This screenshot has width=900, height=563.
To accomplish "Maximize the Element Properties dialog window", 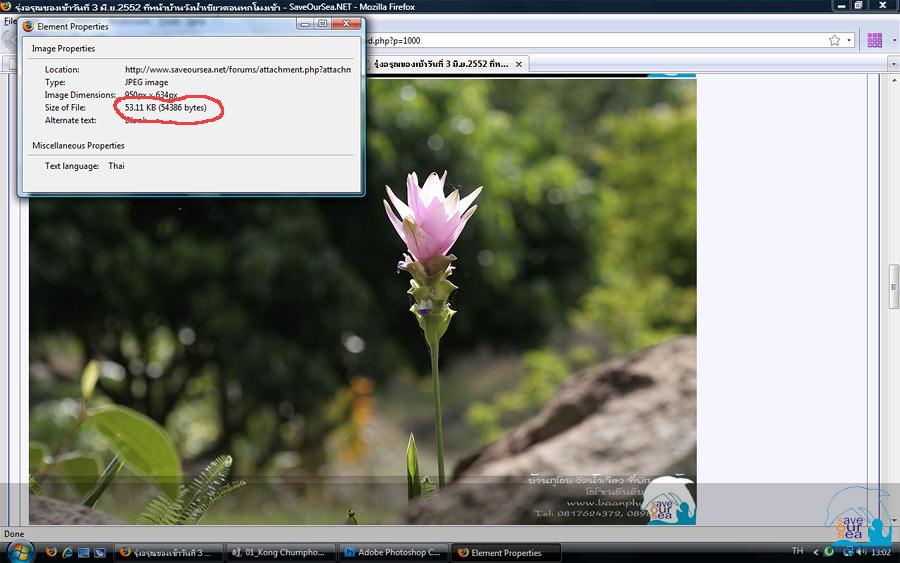I will 322,24.
